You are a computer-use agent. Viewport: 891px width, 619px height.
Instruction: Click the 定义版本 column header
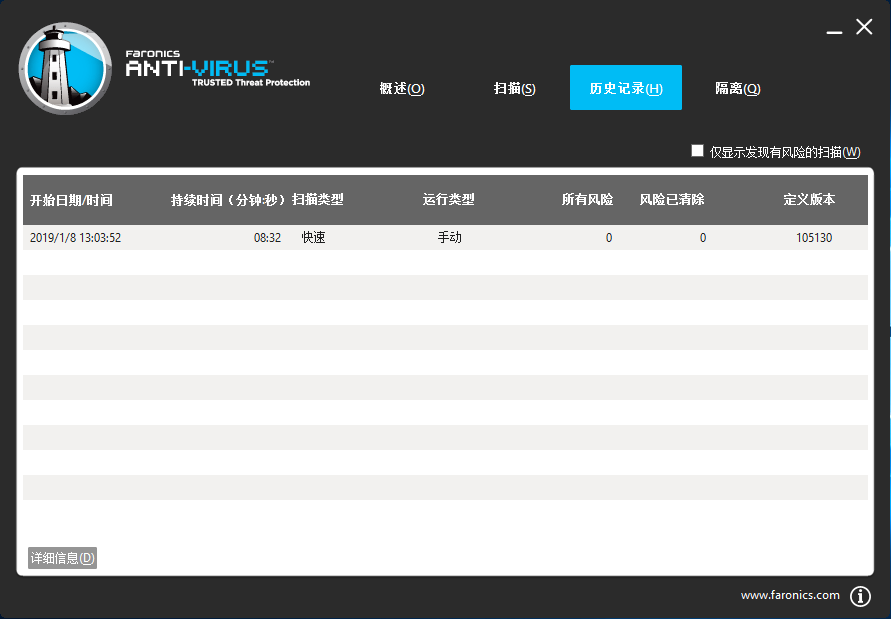pos(809,200)
